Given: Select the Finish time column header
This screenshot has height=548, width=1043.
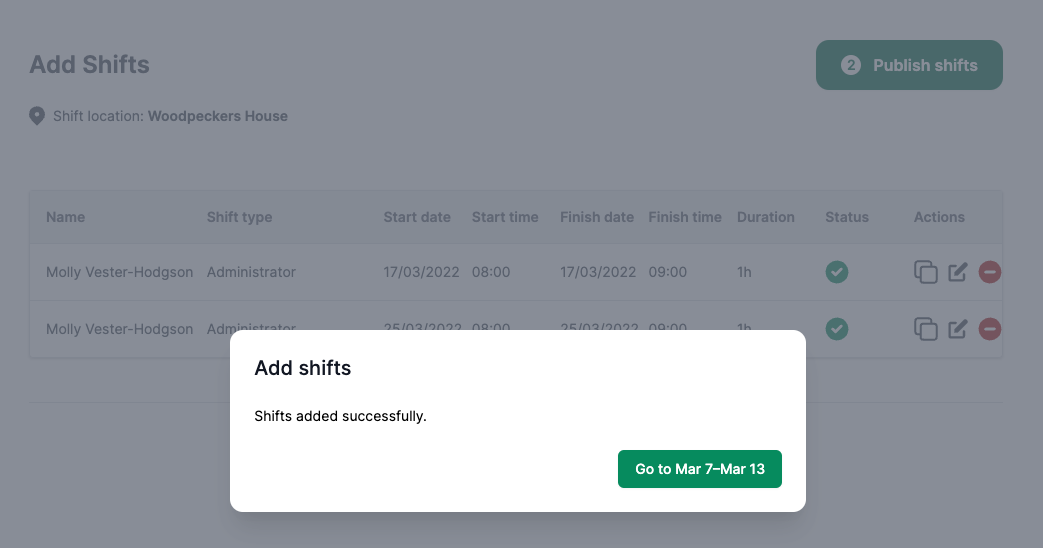Looking at the screenshot, I should point(685,217).
